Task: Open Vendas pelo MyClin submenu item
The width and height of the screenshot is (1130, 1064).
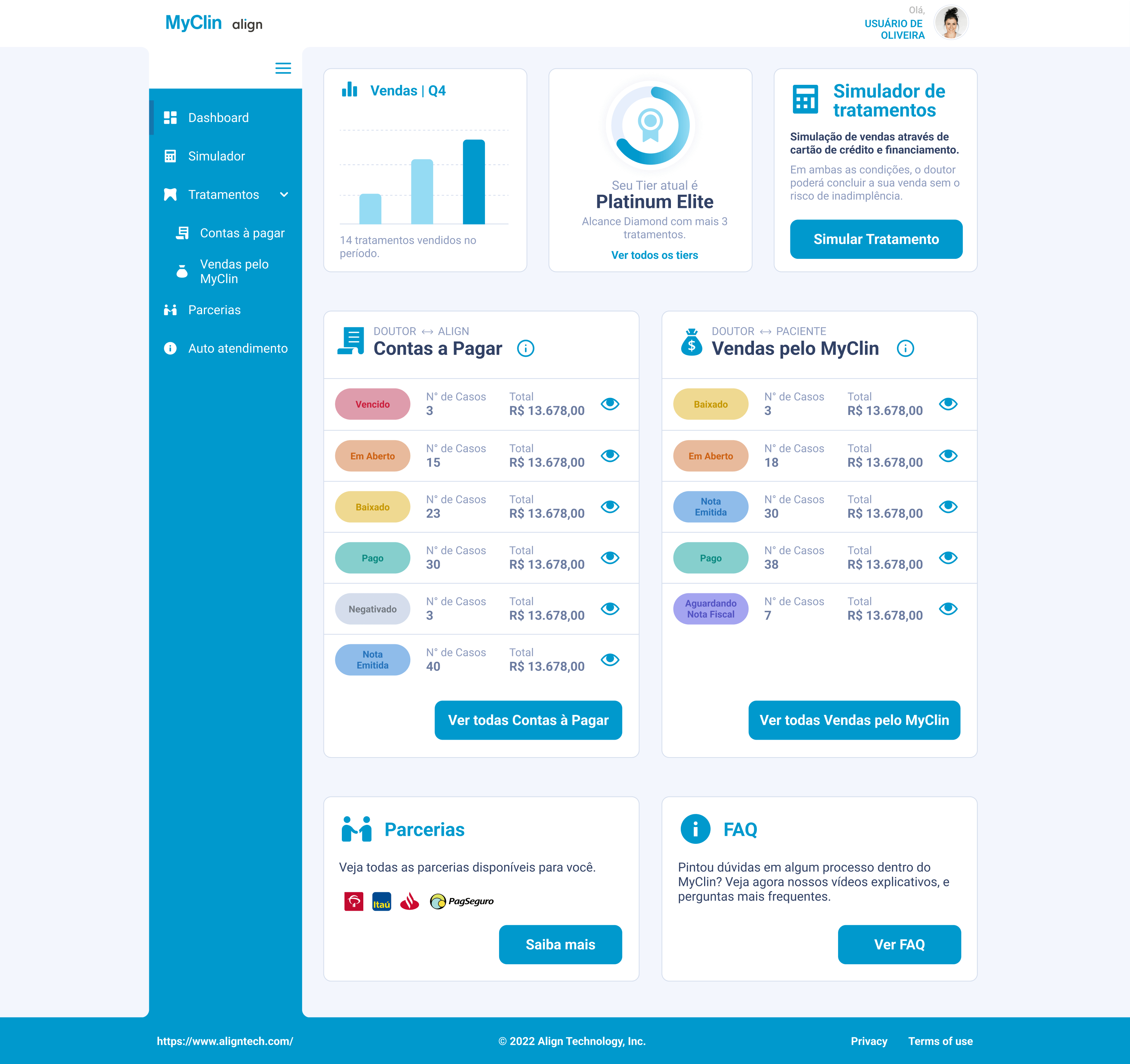Action: (x=225, y=271)
